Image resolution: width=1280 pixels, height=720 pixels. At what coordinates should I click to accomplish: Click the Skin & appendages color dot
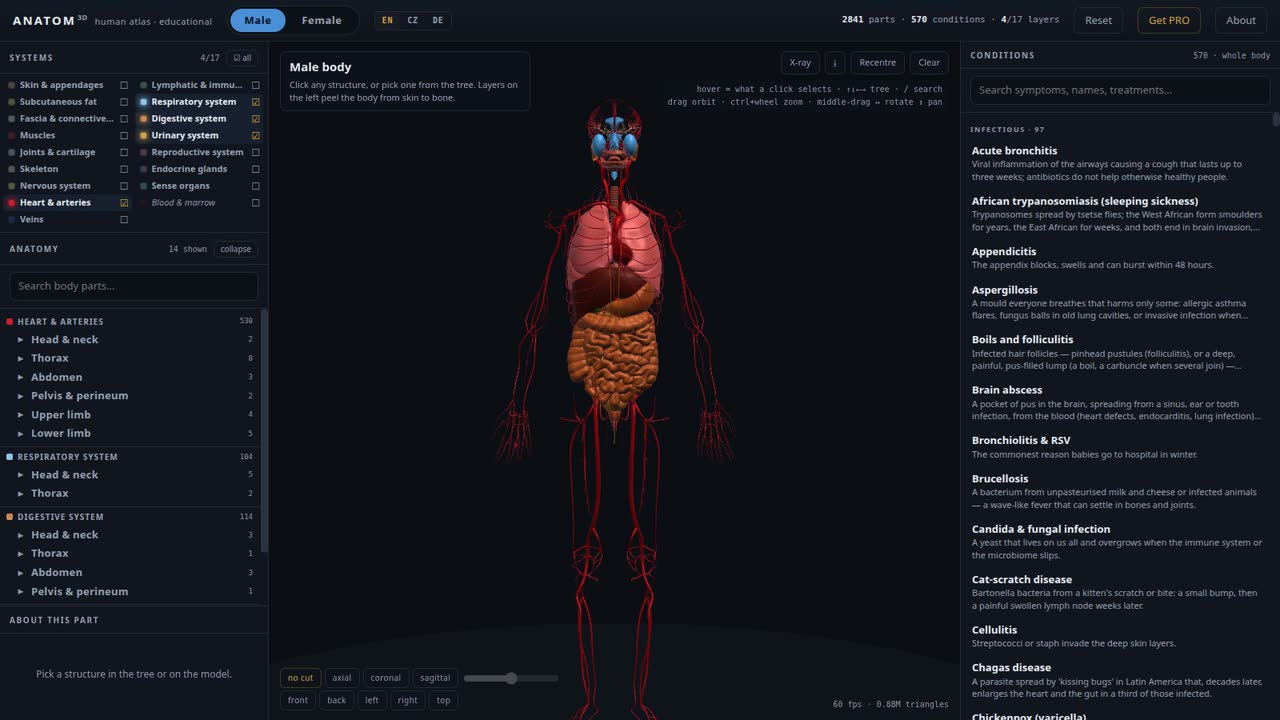(x=12, y=85)
